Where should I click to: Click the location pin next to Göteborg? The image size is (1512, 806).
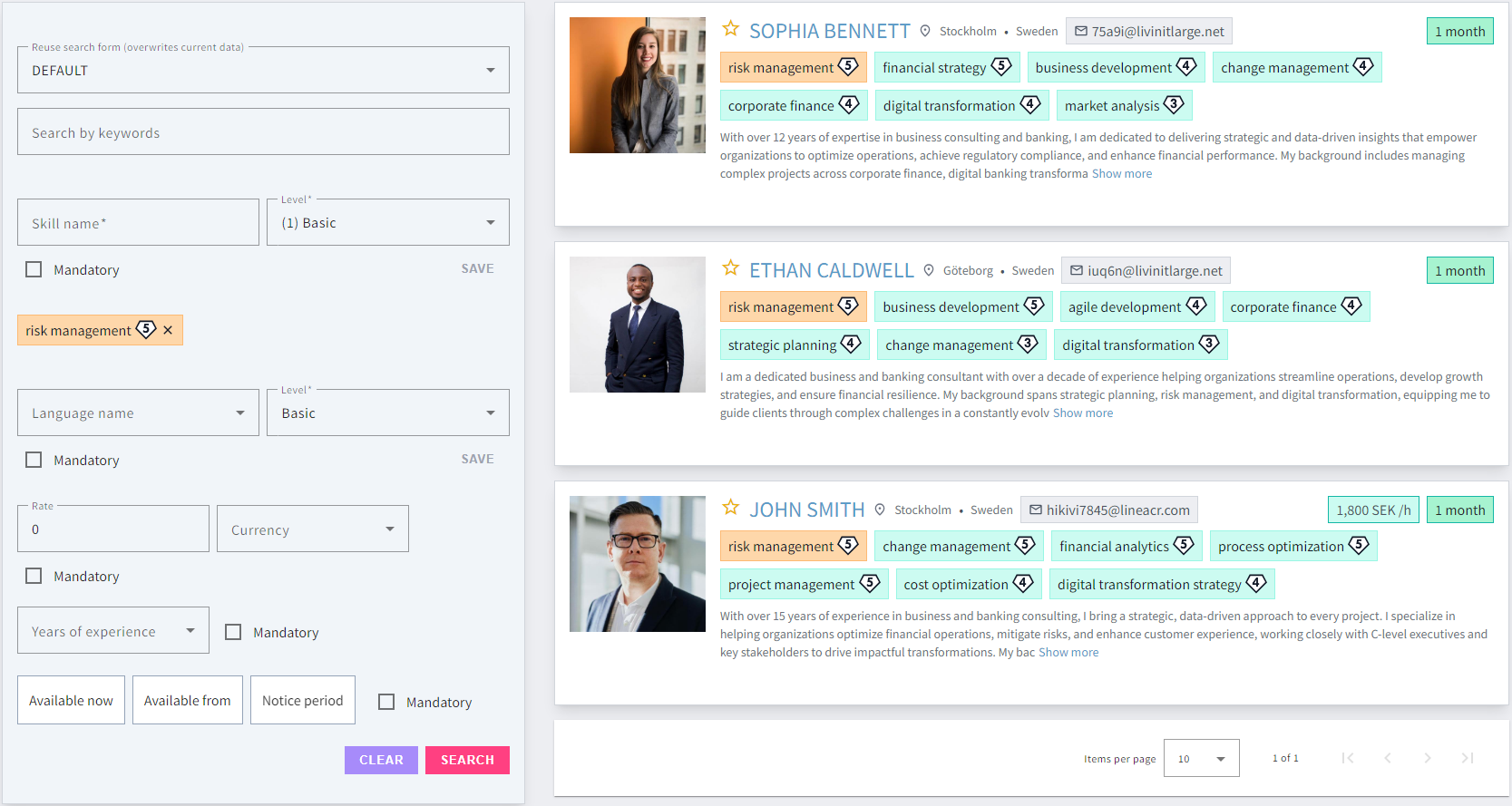(929, 270)
